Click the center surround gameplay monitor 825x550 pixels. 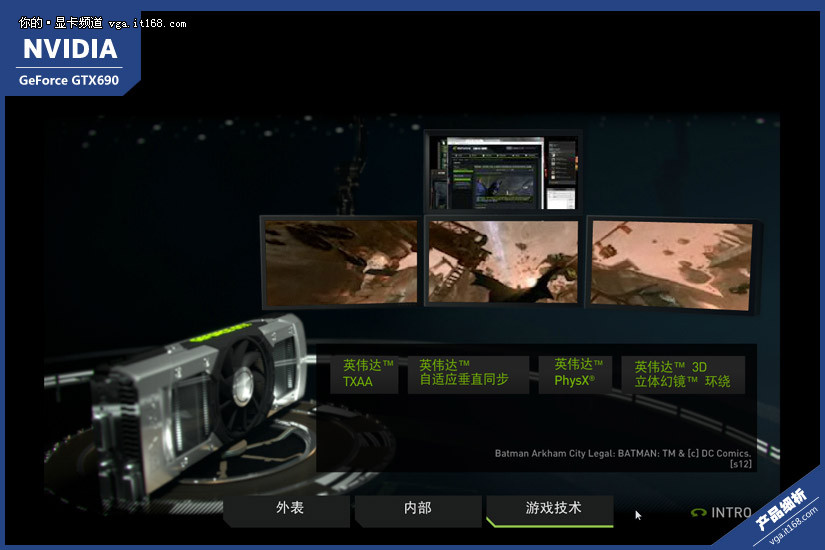504,262
